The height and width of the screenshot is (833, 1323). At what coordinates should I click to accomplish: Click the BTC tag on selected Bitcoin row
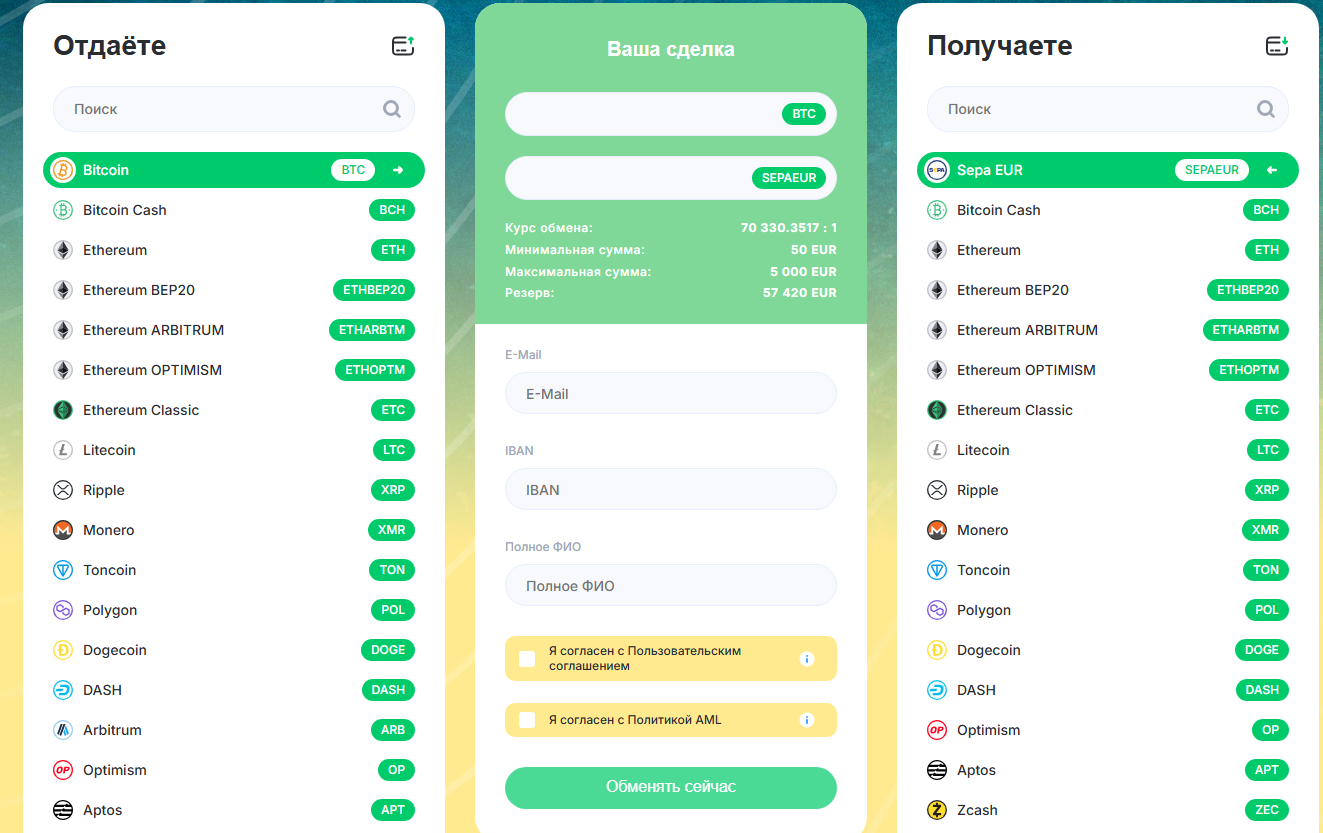point(353,170)
